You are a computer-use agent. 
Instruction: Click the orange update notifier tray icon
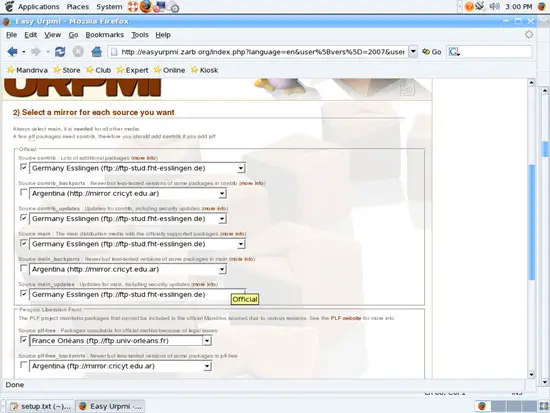coord(469,6)
